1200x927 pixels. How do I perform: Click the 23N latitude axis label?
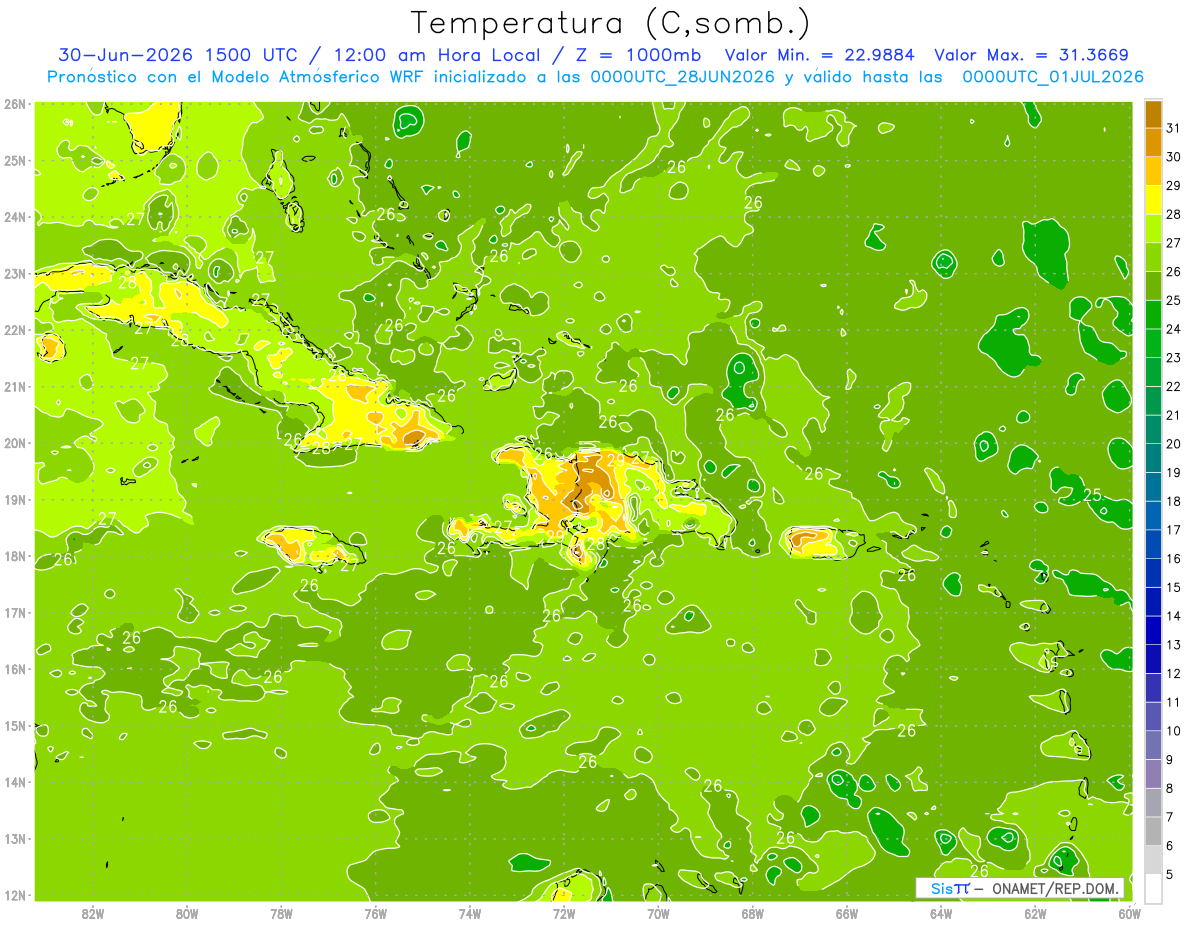(x=15, y=273)
